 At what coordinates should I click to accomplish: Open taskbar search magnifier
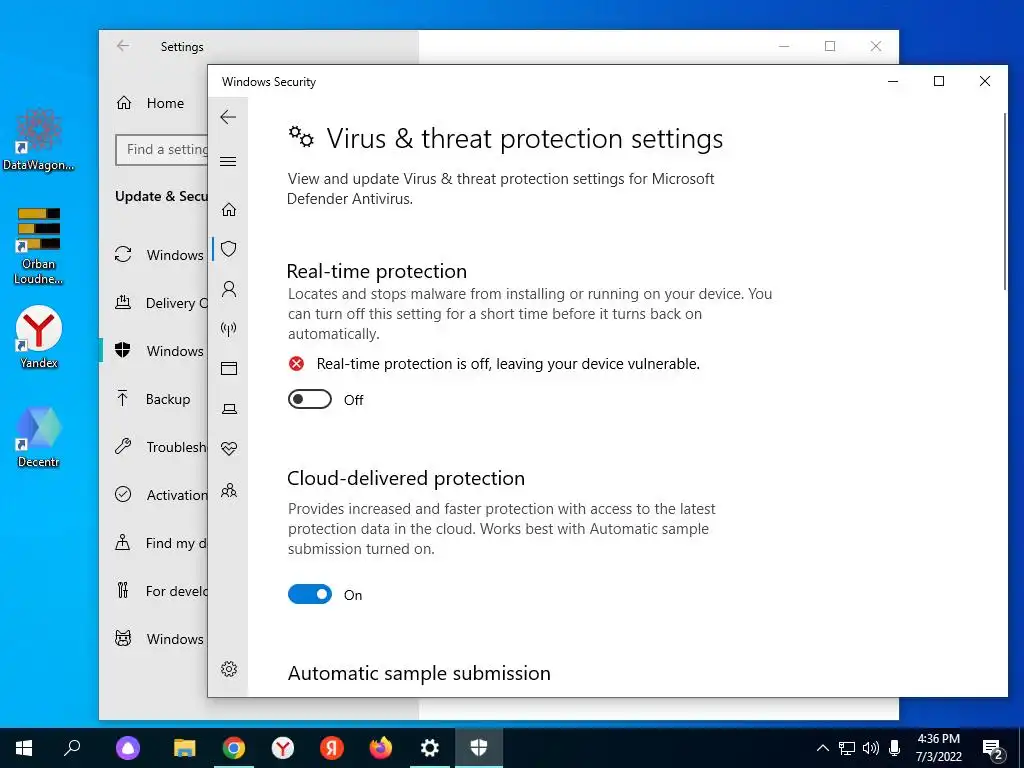(72, 748)
